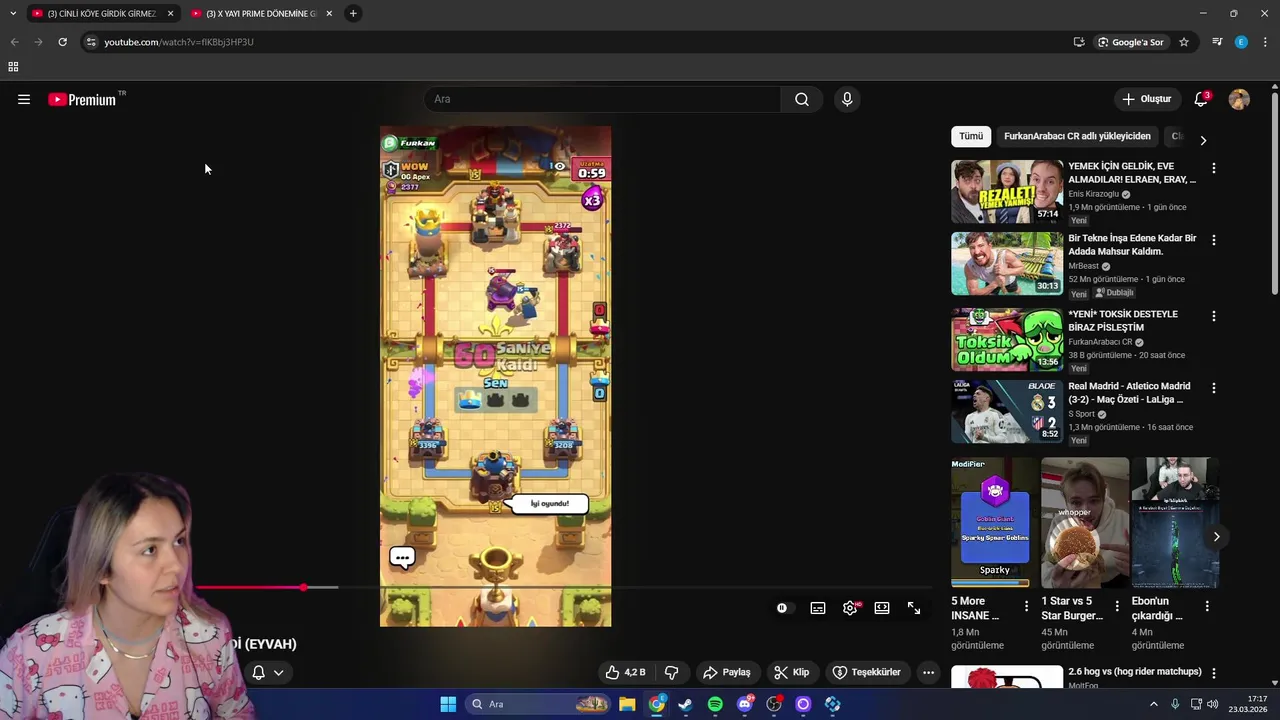Open 'YEMEK İÇİN GELDİK' video thumbnail
Viewport: 1280px width, 720px height.
click(x=1007, y=191)
